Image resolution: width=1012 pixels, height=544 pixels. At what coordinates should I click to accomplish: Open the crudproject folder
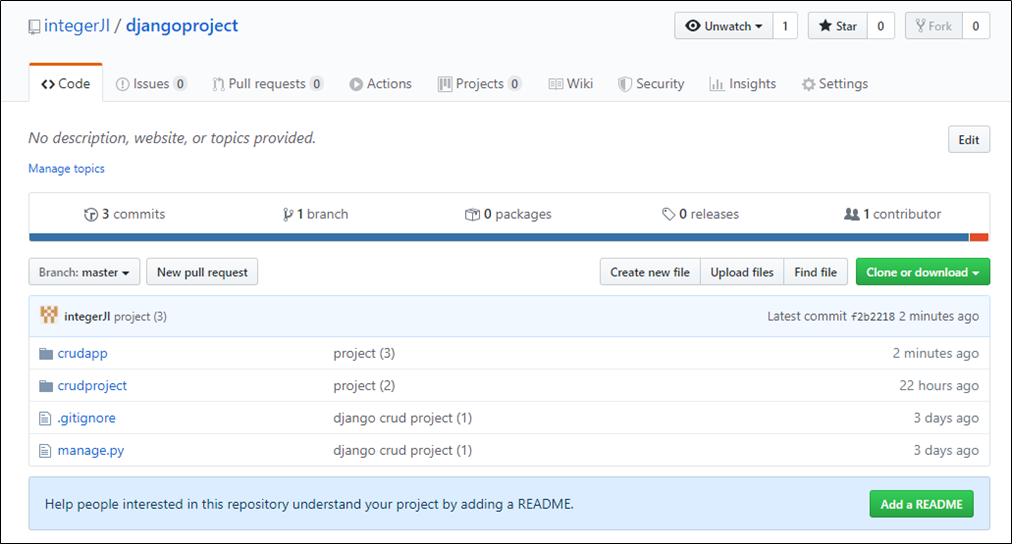point(92,386)
